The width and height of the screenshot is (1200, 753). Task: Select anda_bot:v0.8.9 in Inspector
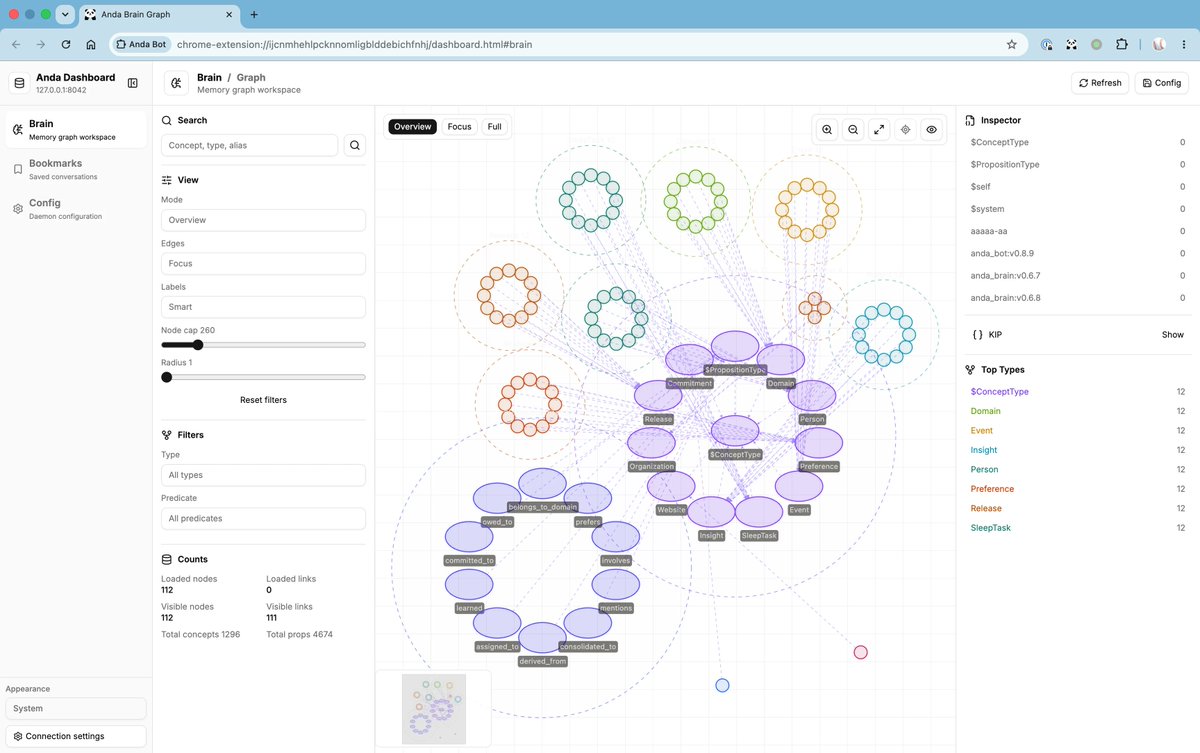click(1077, 253)
